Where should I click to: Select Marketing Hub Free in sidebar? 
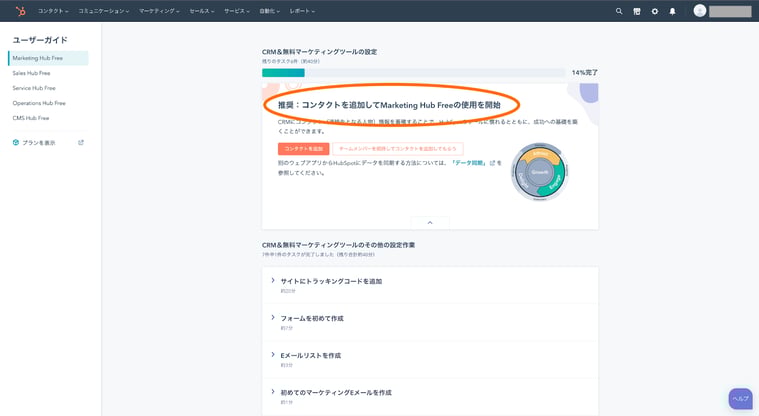click(x=48, y=58)
